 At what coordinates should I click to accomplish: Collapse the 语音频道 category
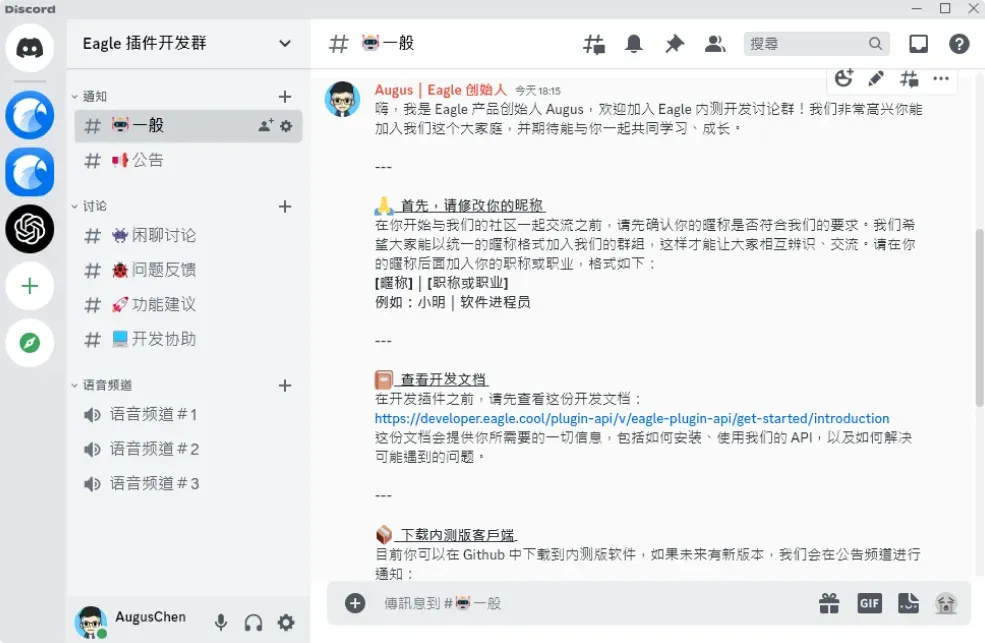[x=101, y=385]
